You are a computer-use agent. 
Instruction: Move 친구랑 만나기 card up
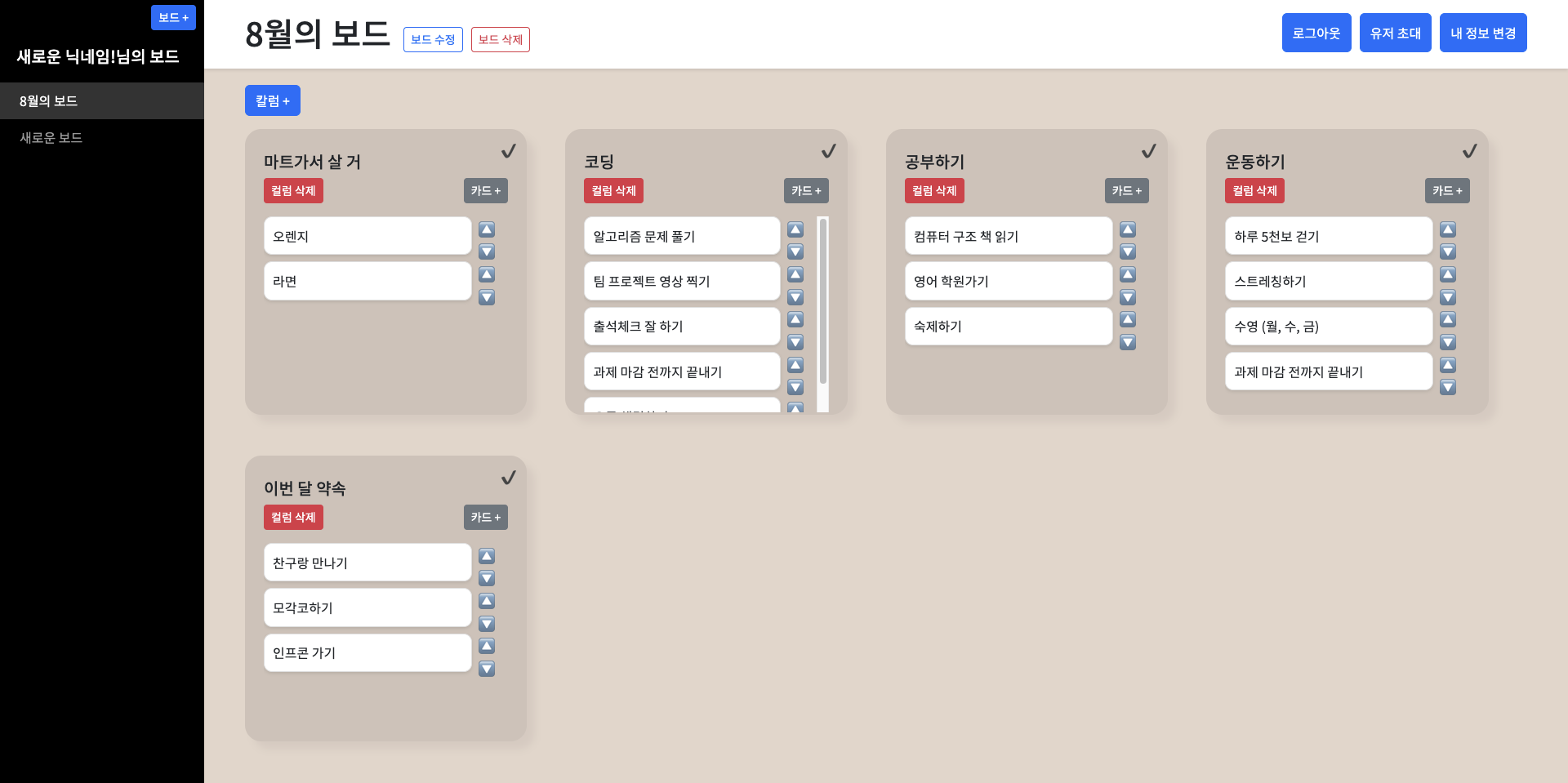[x=487, y=556]
